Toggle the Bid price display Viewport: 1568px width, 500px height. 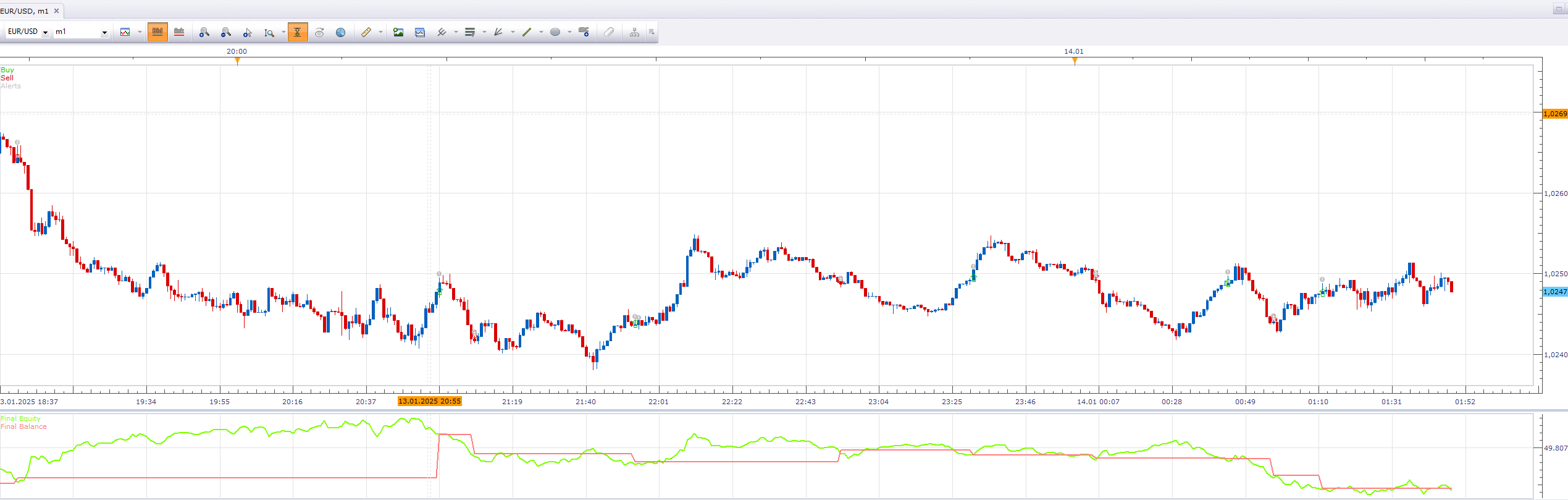pyautogui.click(x=157, y=32)
